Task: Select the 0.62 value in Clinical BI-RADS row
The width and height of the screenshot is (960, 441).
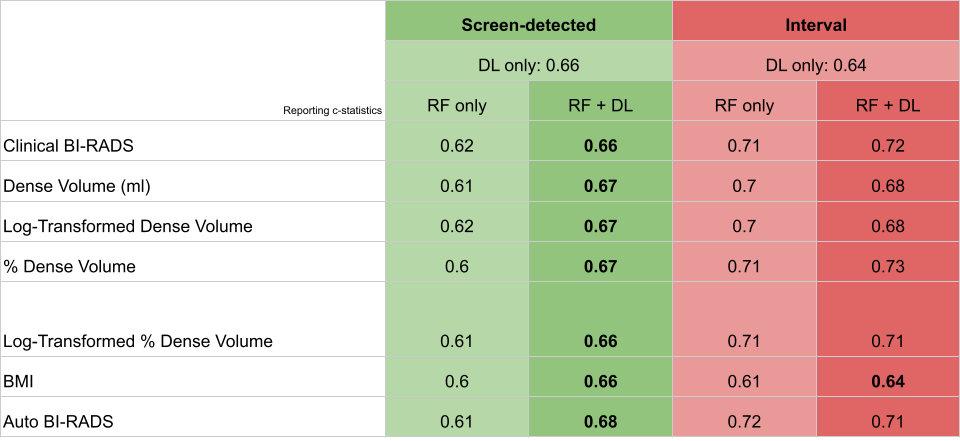Action: coord(457,146)
